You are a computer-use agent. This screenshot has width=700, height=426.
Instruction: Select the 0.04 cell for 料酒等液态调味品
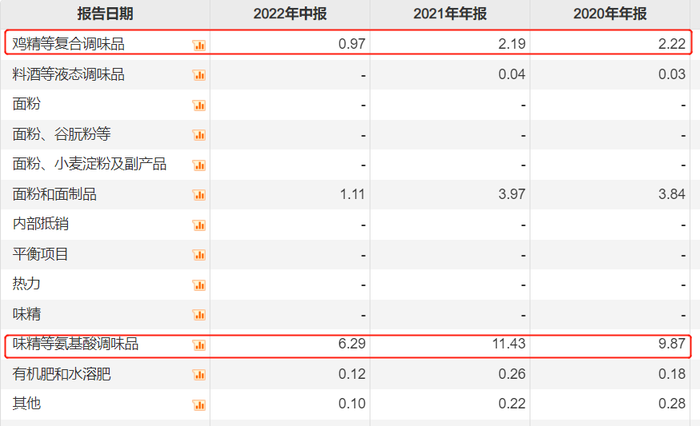click(x=512, y=74)
